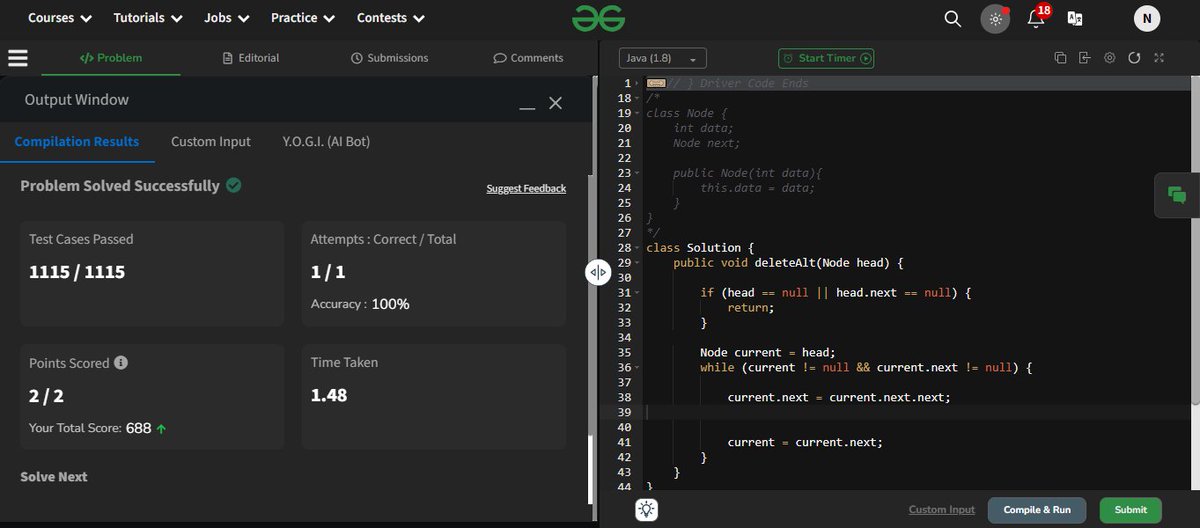Viewport: 1200px width, 528px height.
Task: Reset code with the refresh icon
Action: pos(1134,58)
